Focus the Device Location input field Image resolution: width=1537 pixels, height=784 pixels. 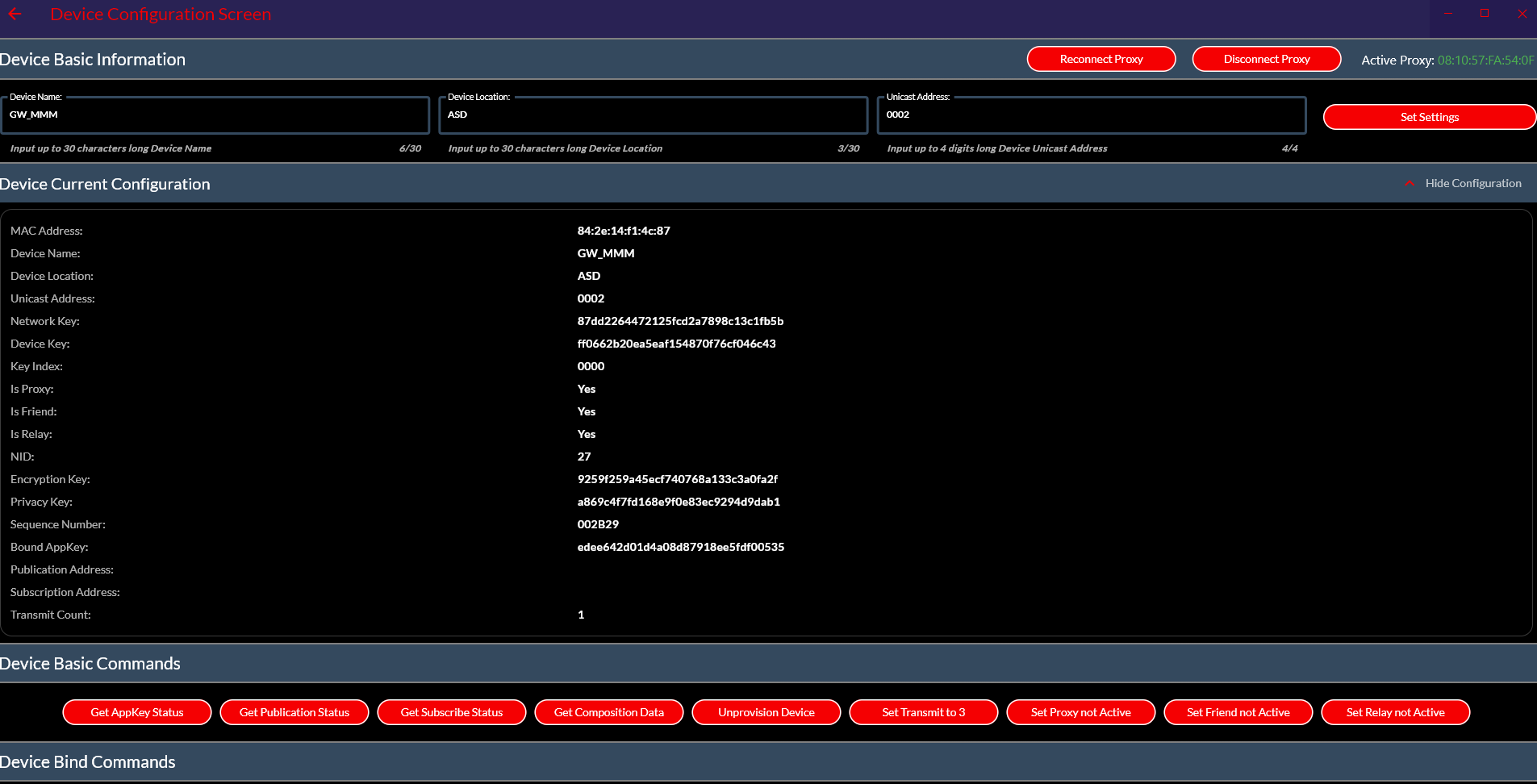pyautogui.click(x=653, y=115)
